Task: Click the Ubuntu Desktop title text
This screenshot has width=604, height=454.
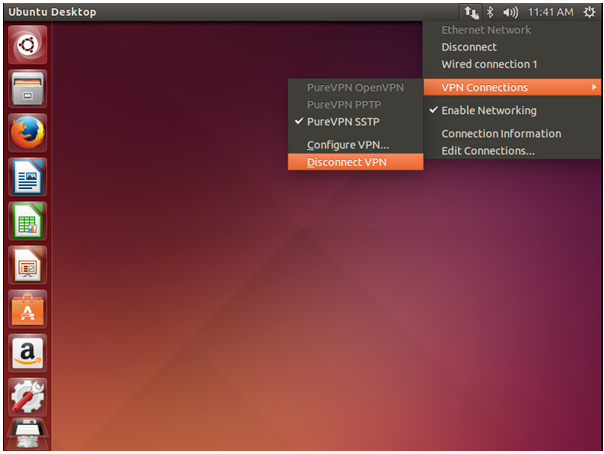Action: click(x=52, y=12)
